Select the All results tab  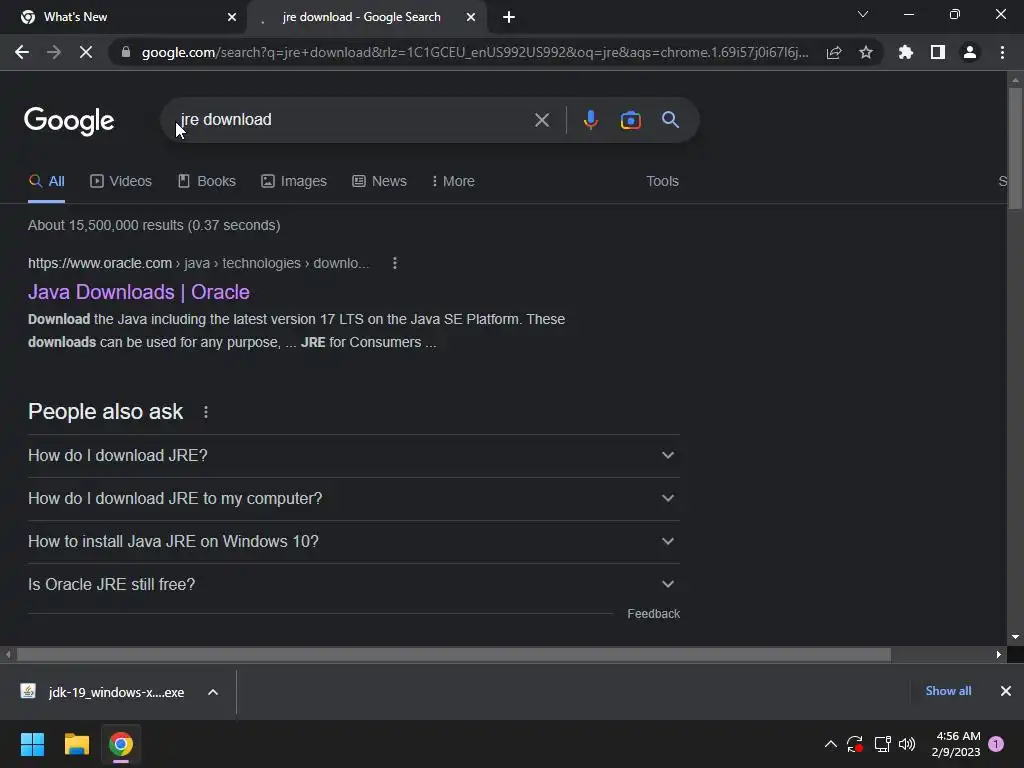tap(46, 182)
